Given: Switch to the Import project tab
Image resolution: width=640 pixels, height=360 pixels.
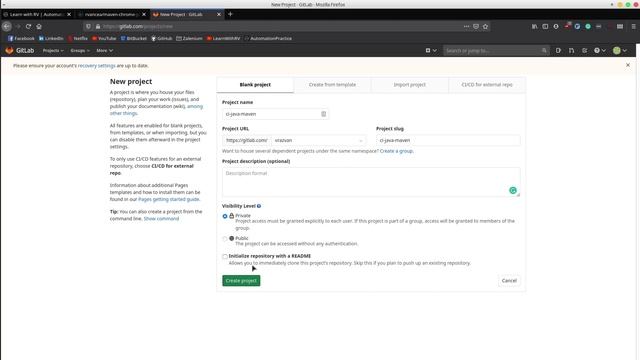Looking at the screenshot, I should 409,84.
